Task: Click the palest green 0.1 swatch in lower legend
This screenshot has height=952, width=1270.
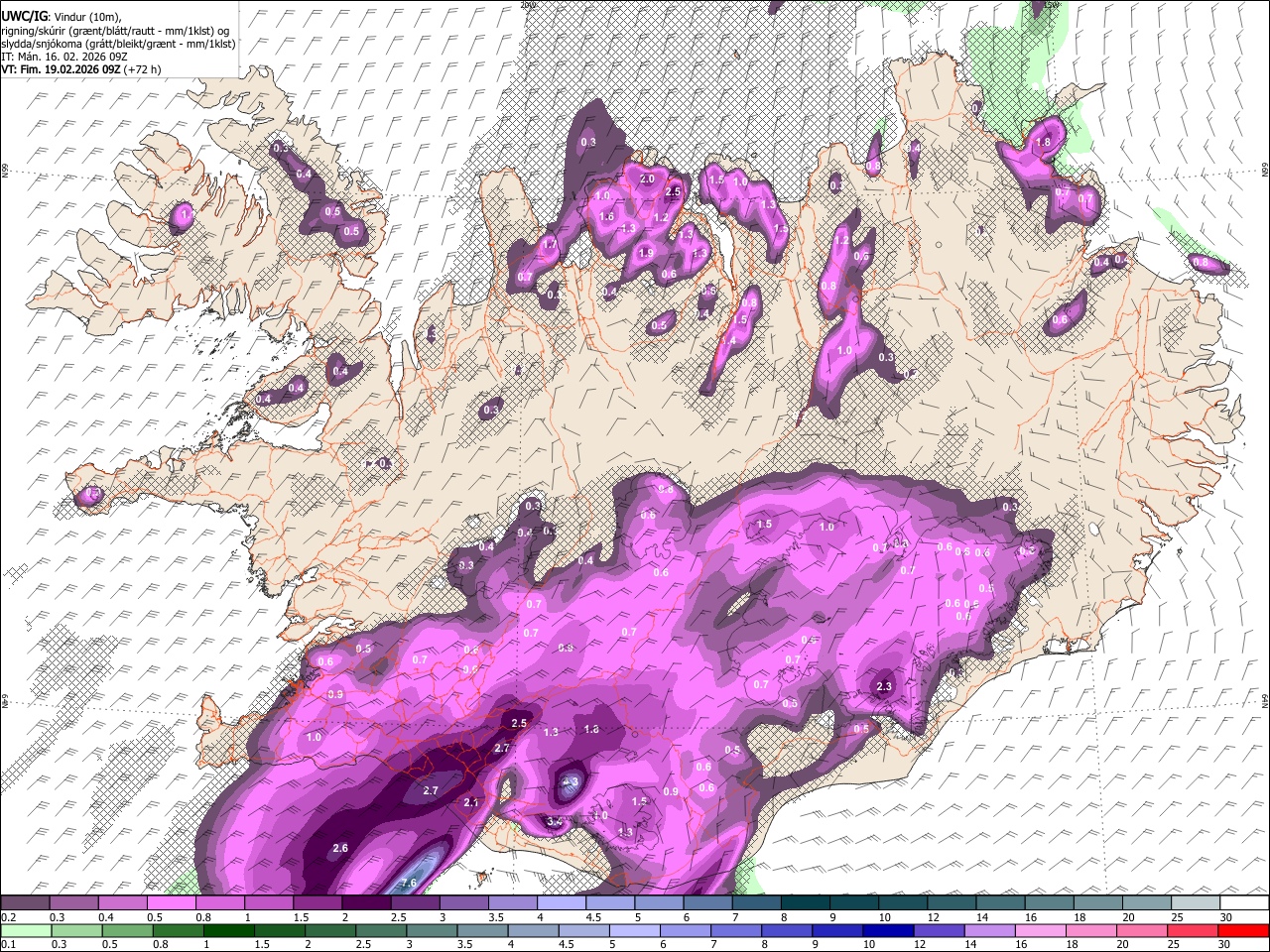Action: [x=26, y=930]
